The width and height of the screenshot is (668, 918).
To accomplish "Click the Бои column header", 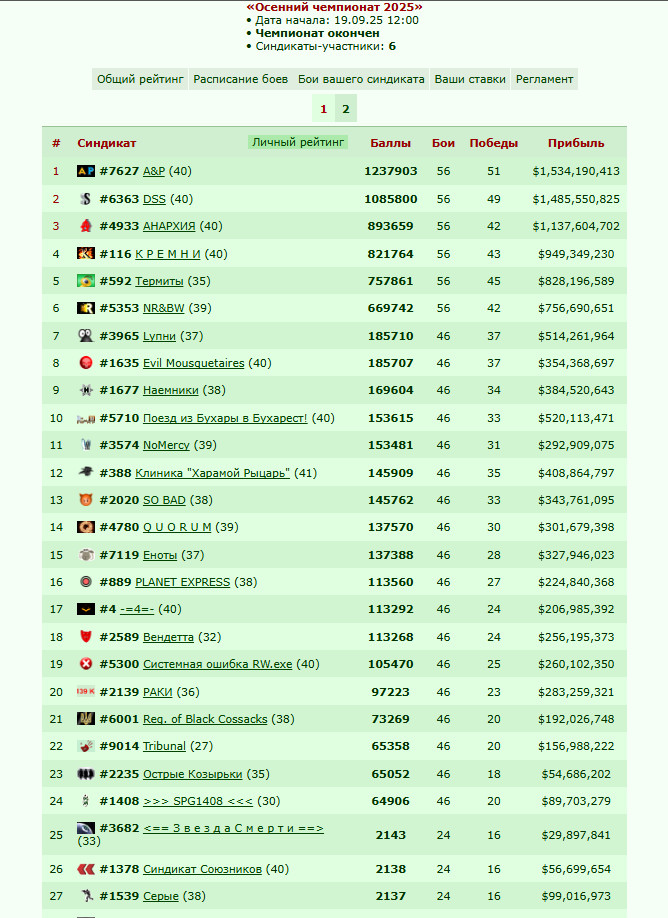I will pos(443,143).
